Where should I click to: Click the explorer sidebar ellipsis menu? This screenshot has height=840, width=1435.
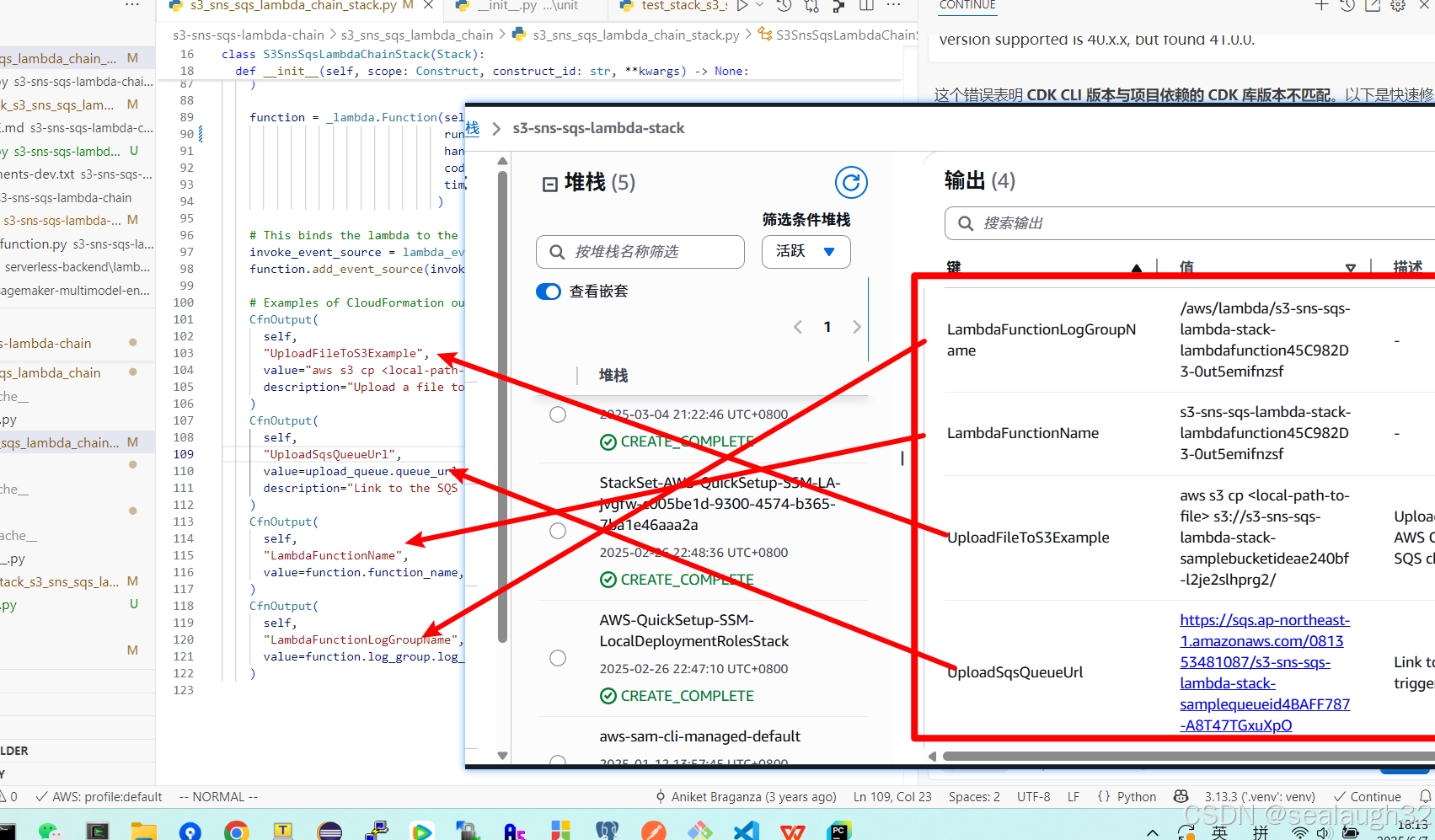132,5
